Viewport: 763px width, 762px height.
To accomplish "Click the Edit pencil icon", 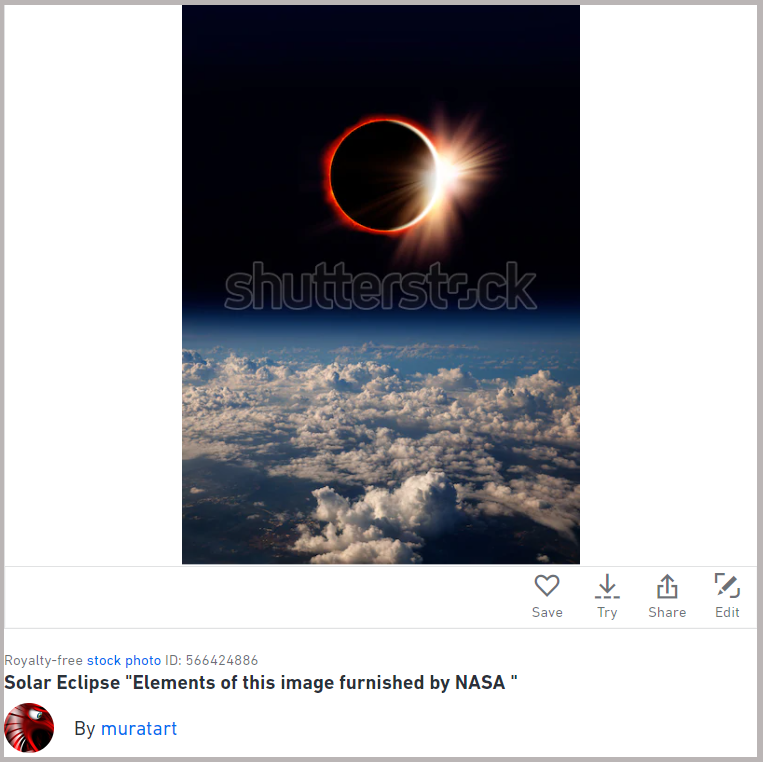I will 727,585.
